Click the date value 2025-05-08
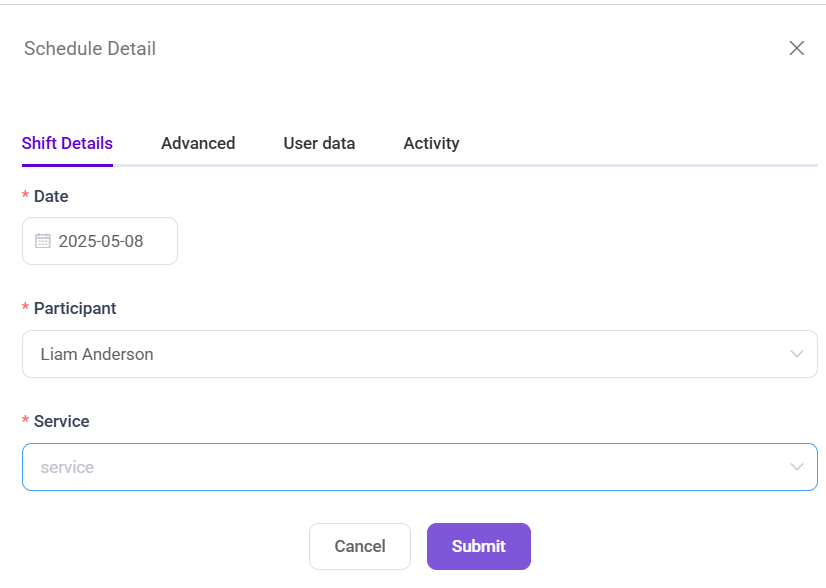 point(101,241)
